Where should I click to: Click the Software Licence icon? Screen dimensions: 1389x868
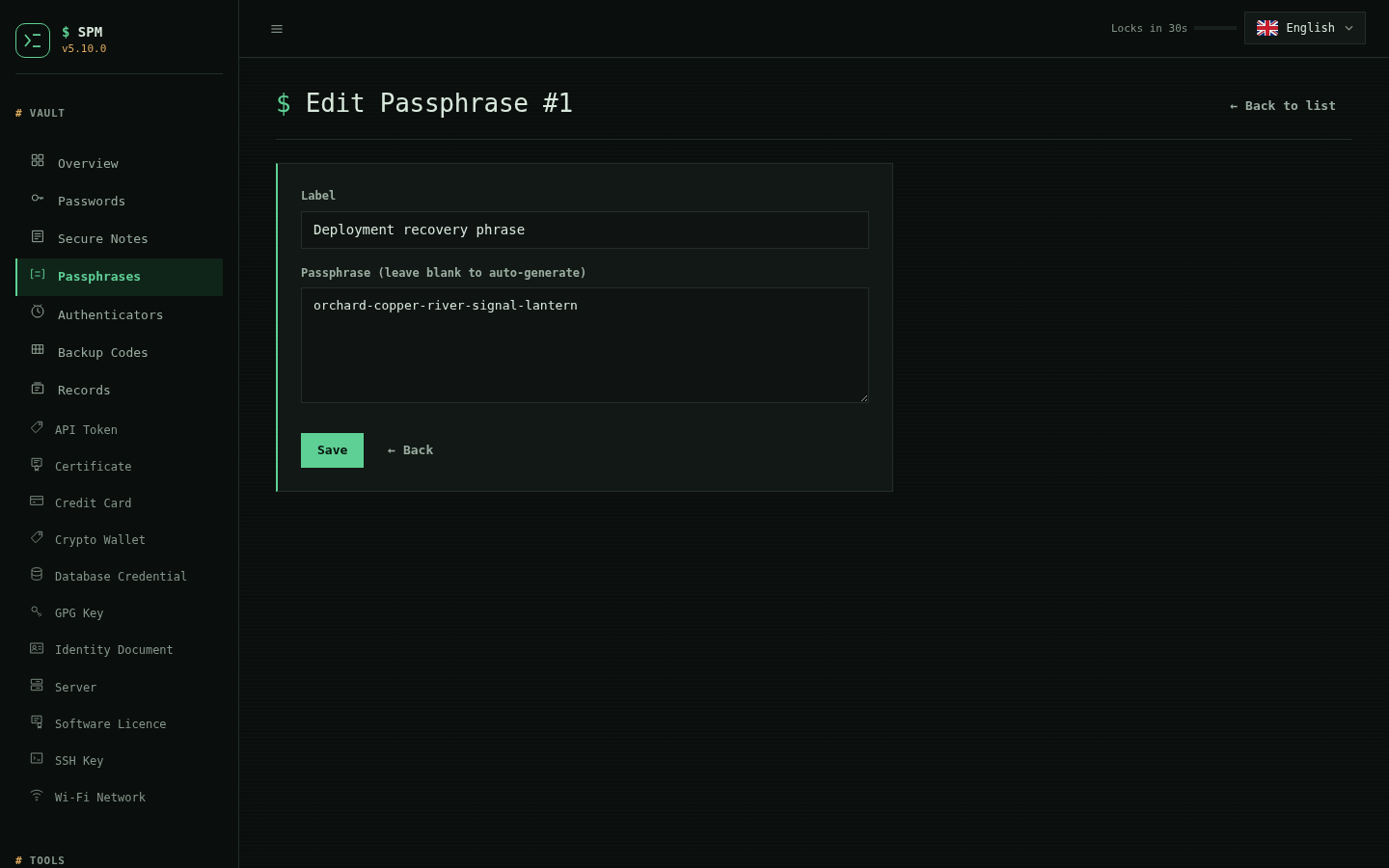coord(37,721)
